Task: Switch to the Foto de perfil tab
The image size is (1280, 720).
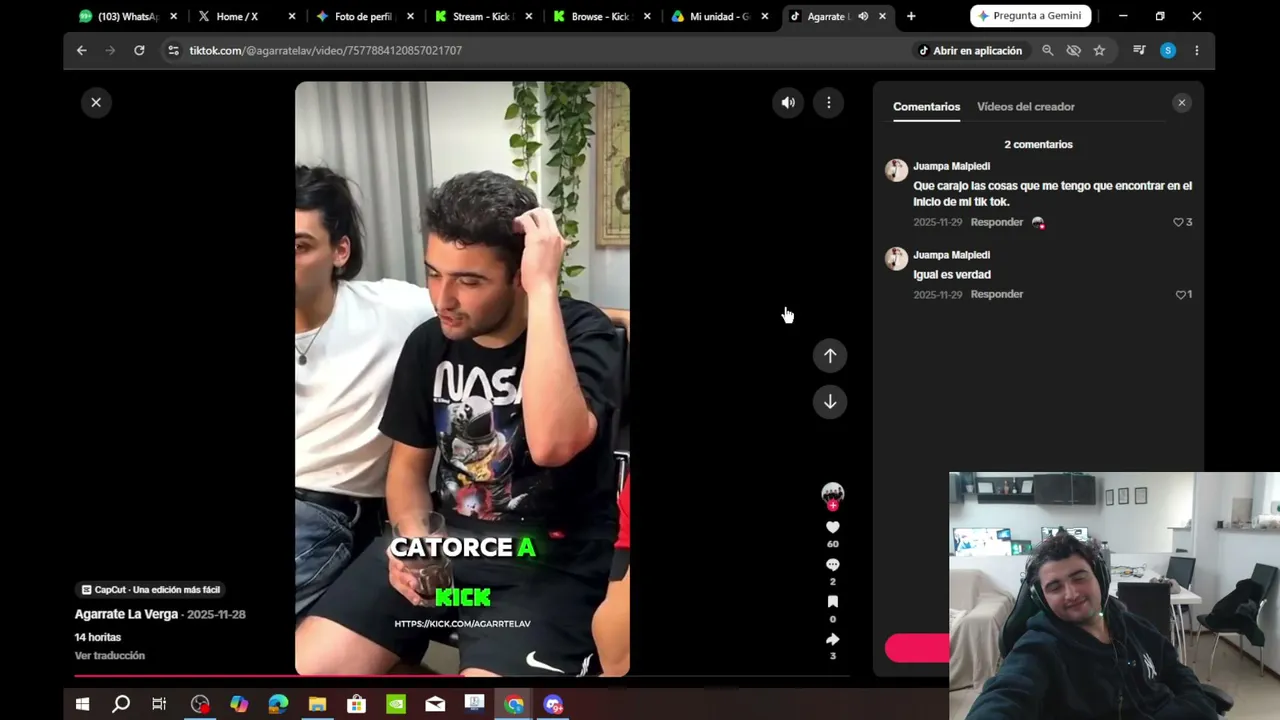Action: pyautogui.click(x=363, y=16)
